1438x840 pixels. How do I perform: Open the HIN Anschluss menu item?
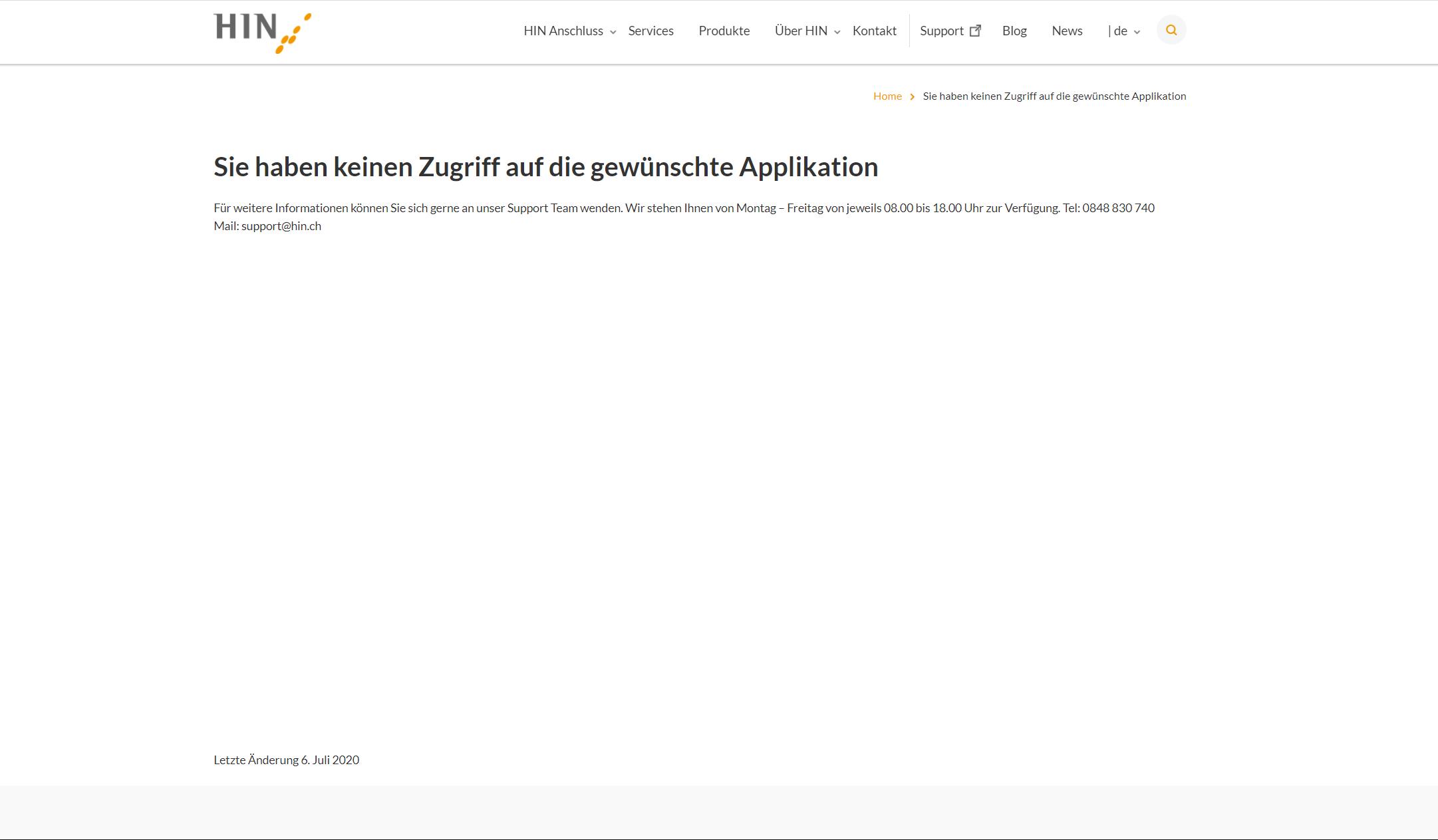[563, 31]
